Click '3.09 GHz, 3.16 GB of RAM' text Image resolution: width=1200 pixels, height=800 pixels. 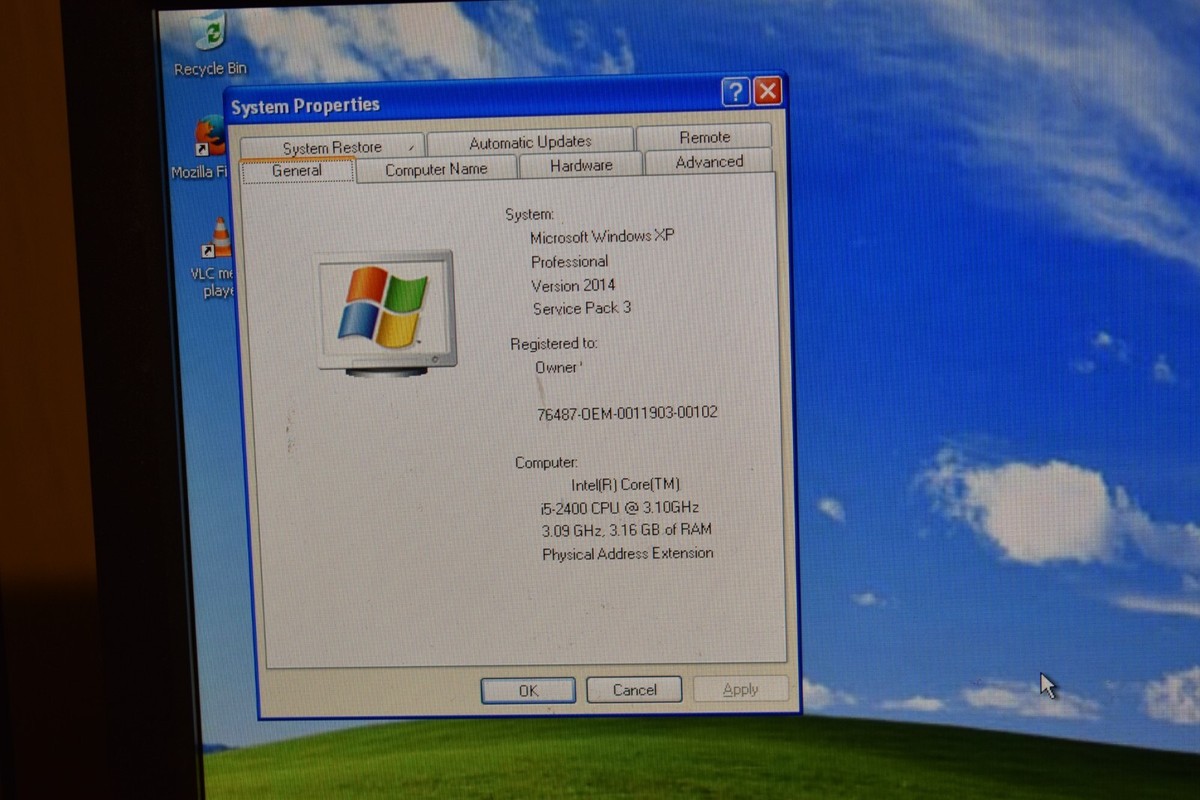pos(627,530)
